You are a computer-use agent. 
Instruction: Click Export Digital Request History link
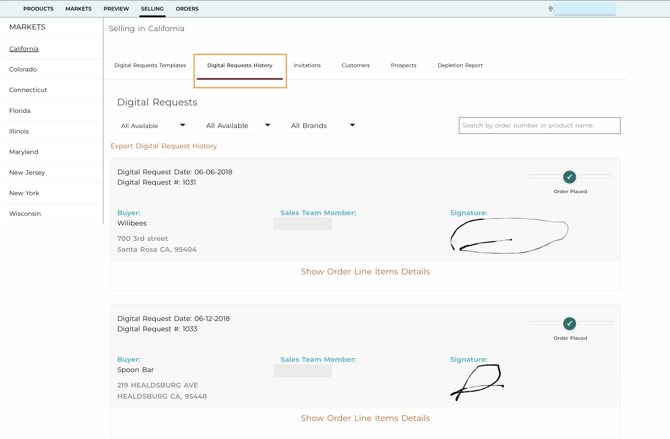[x=164, y=146]
